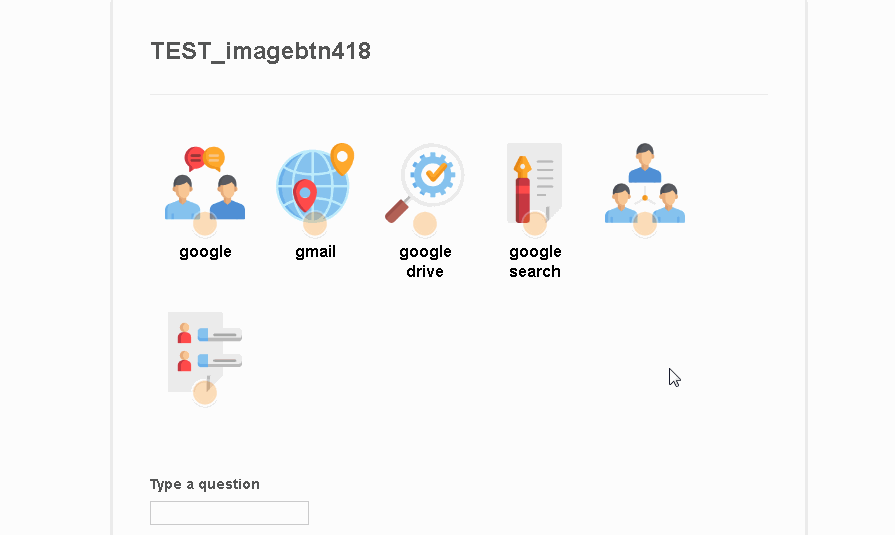Viewport: 895px width, 535px height.
Task: Click the horizontal divider below the title
Action: [459, 94]
